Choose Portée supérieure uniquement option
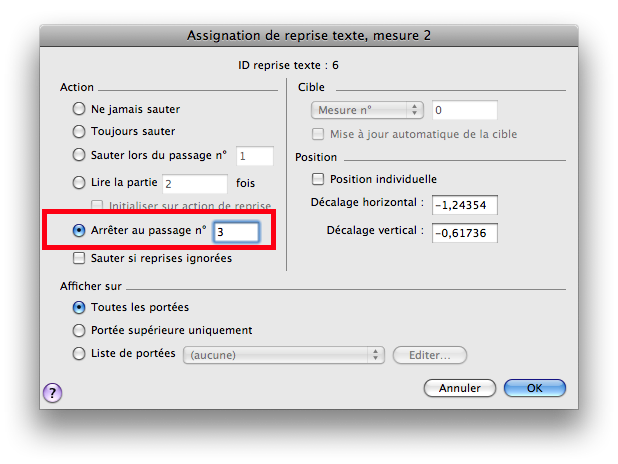 [x=80, y=330]
